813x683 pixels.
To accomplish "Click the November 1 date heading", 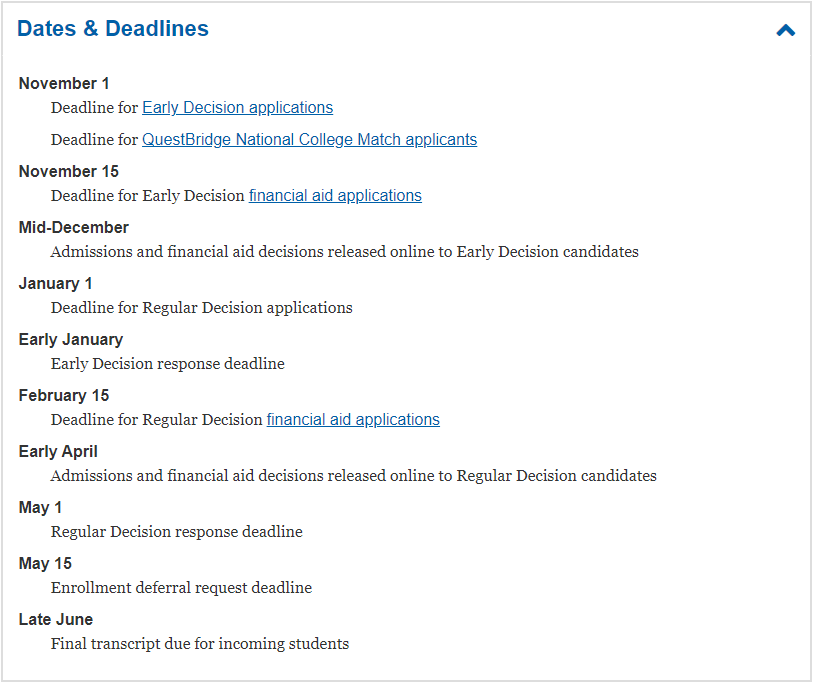I will [64, 83].
